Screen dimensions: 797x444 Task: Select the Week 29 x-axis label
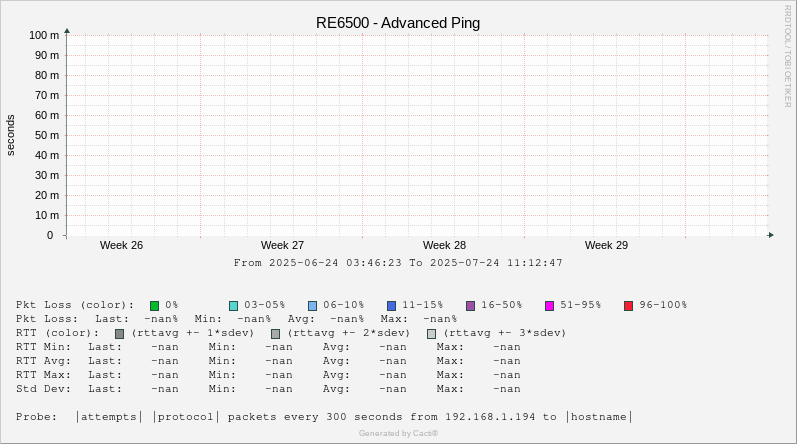[x=606, y=245]
